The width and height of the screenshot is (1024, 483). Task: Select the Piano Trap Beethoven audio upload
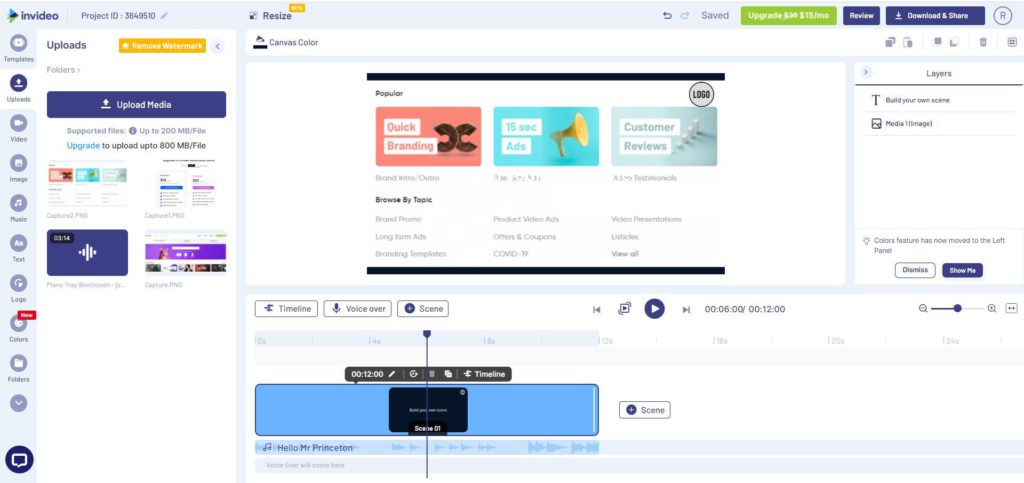click(x=87, y=252)
